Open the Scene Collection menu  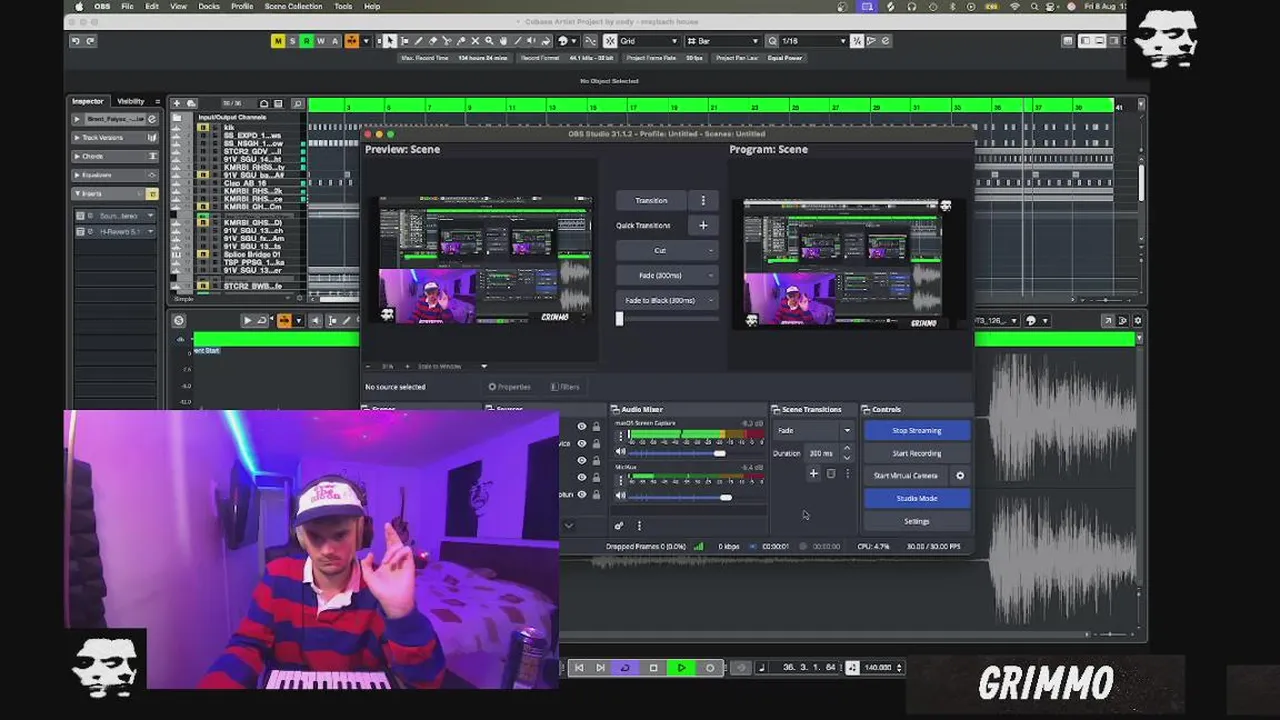(x=293, y=6)
